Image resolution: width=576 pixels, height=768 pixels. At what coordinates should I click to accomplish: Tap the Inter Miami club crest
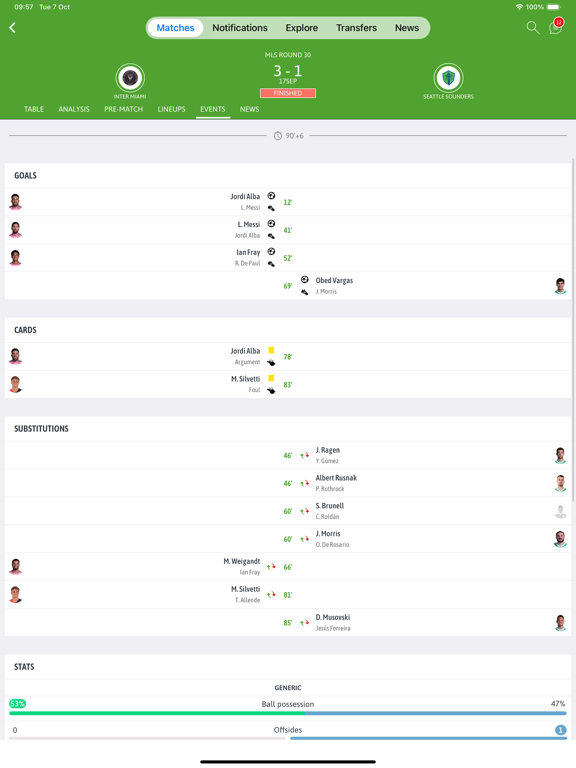point(130,78)
